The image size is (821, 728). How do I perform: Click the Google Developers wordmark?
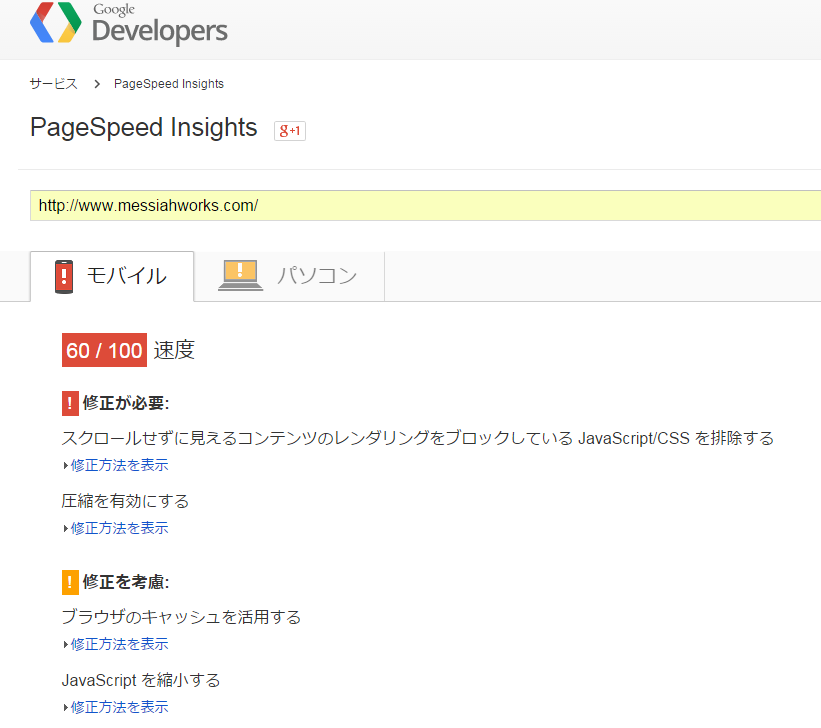(160, 24)
